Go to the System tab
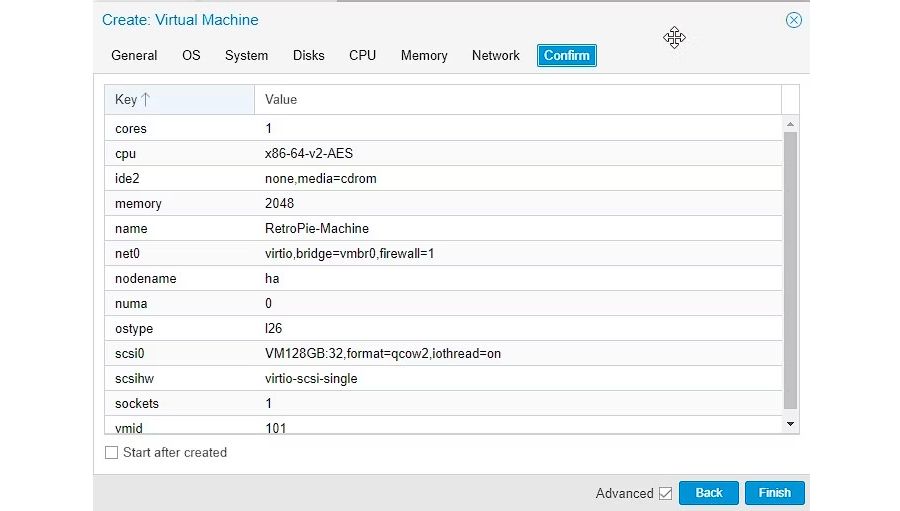The width and height of the screenshot is (900, 511). pos(246,56)
